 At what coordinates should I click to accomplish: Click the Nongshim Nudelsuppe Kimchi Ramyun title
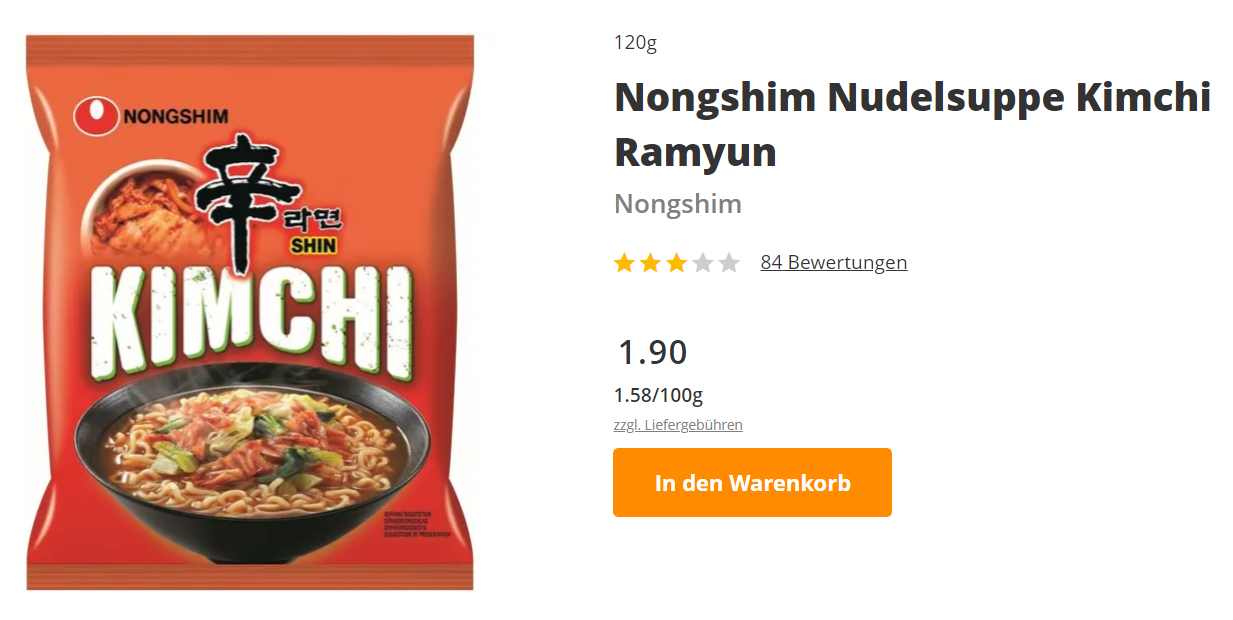pyautogui.click(x=912, y=125)
